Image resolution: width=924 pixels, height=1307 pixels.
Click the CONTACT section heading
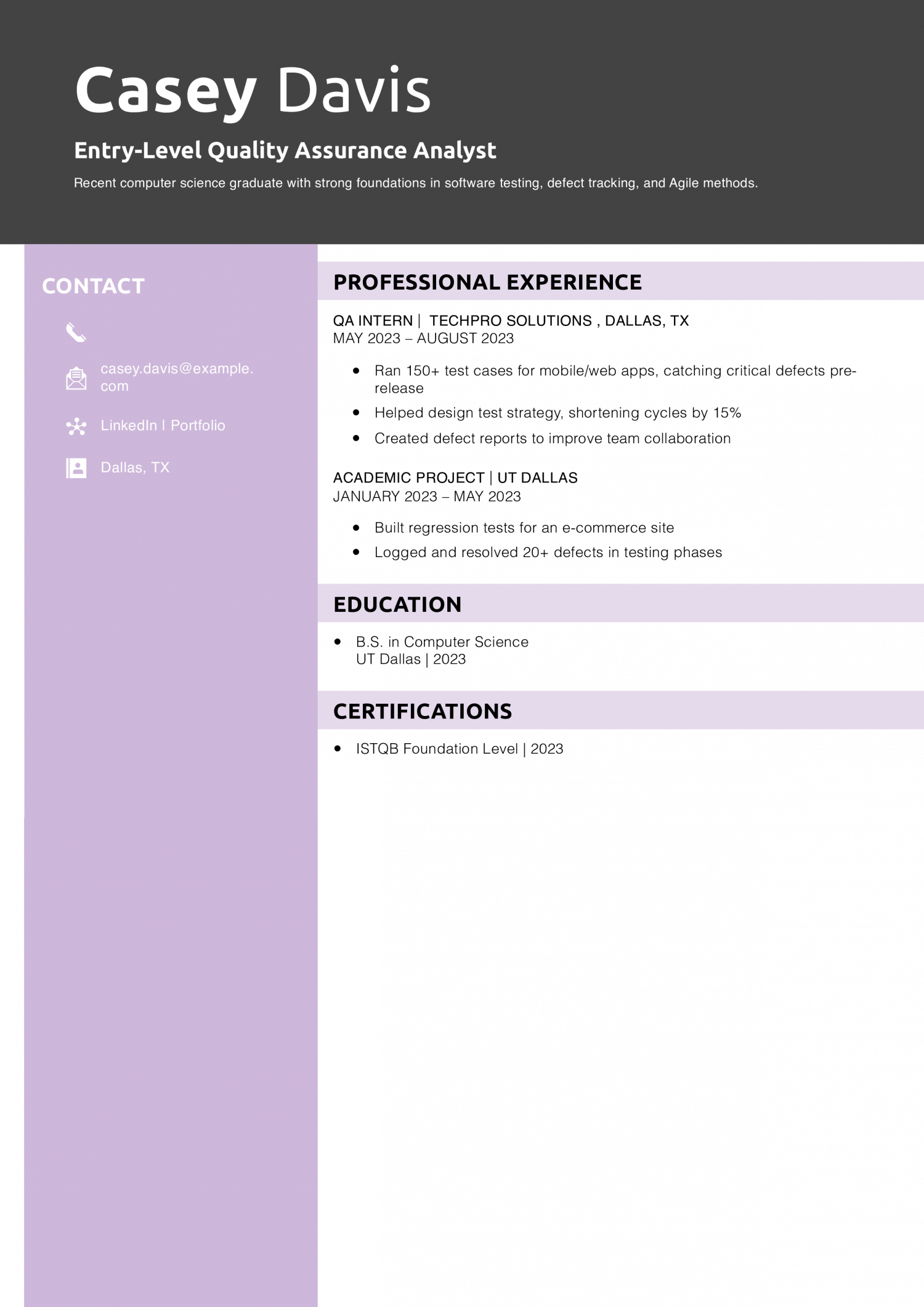coord(93,286)
